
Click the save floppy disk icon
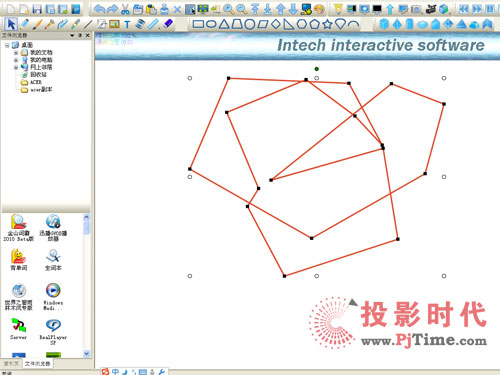[x=37, y=9]
